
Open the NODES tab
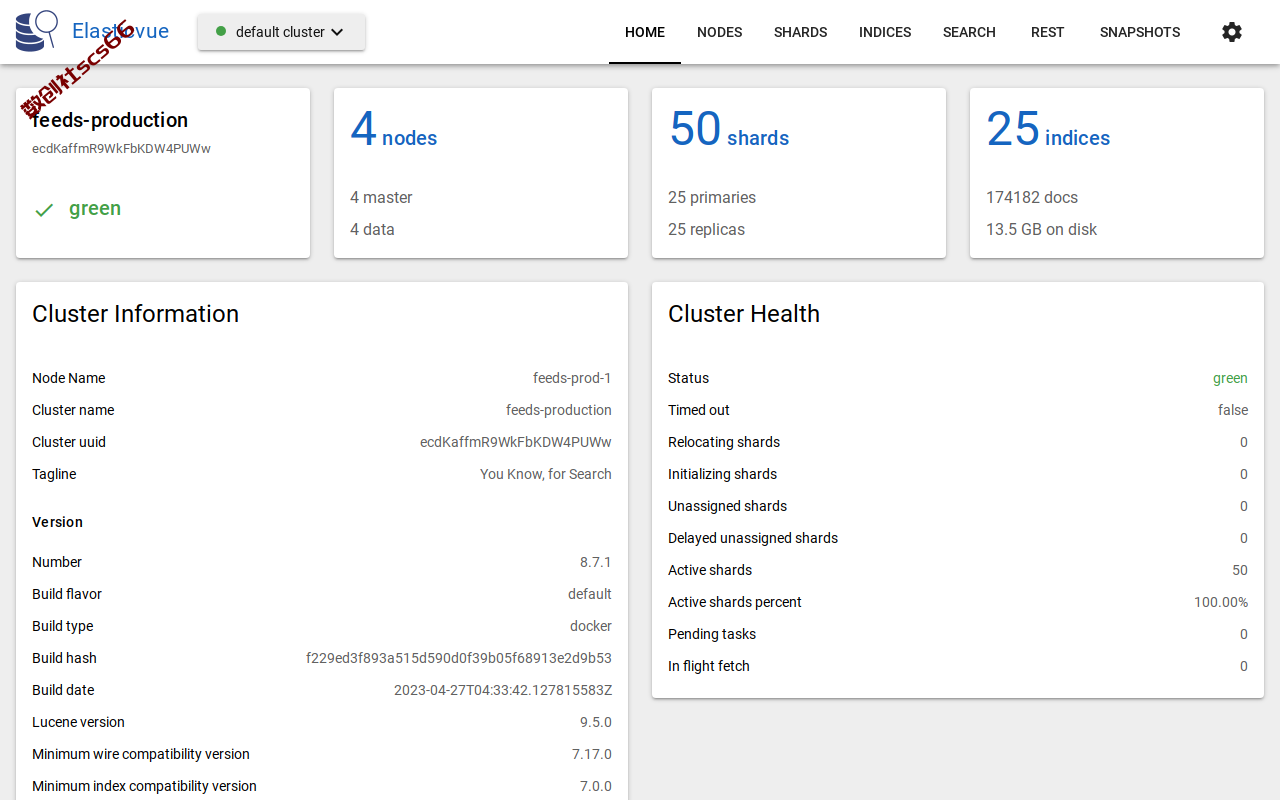click(720, 32)
